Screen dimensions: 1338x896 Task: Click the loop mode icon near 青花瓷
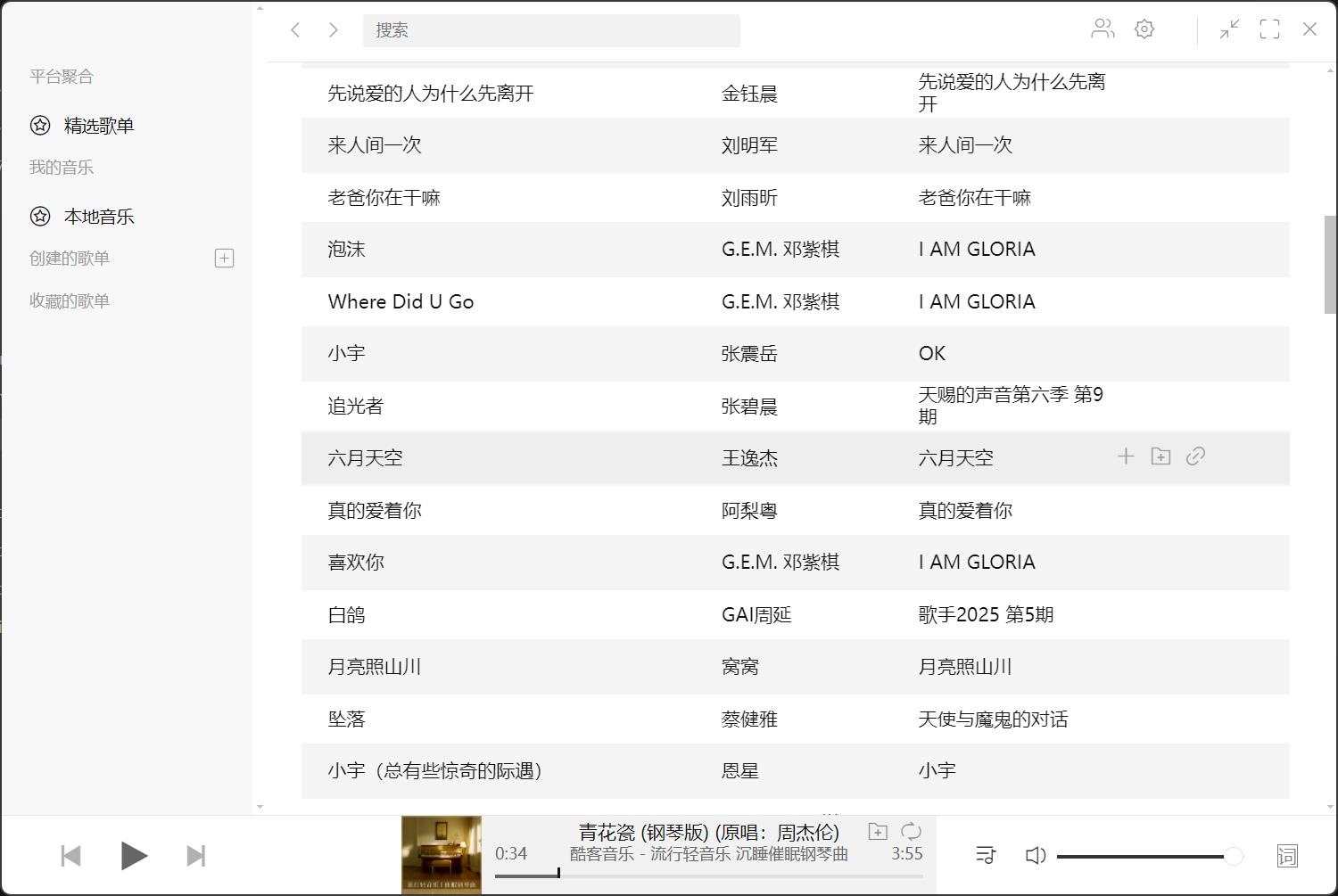pos(911,830)
